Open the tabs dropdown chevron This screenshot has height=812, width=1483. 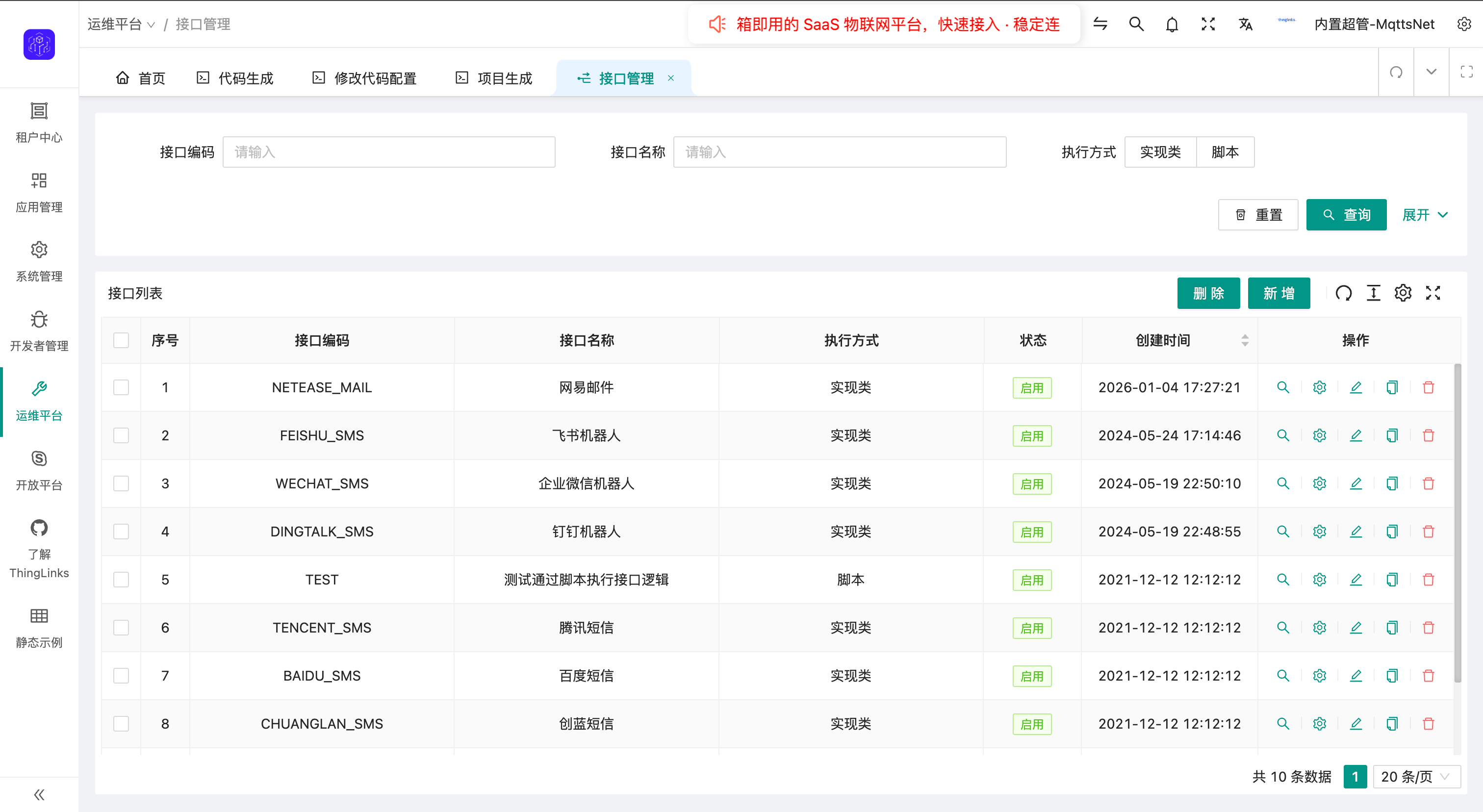pyautogui.click(x=1431, y=72)
